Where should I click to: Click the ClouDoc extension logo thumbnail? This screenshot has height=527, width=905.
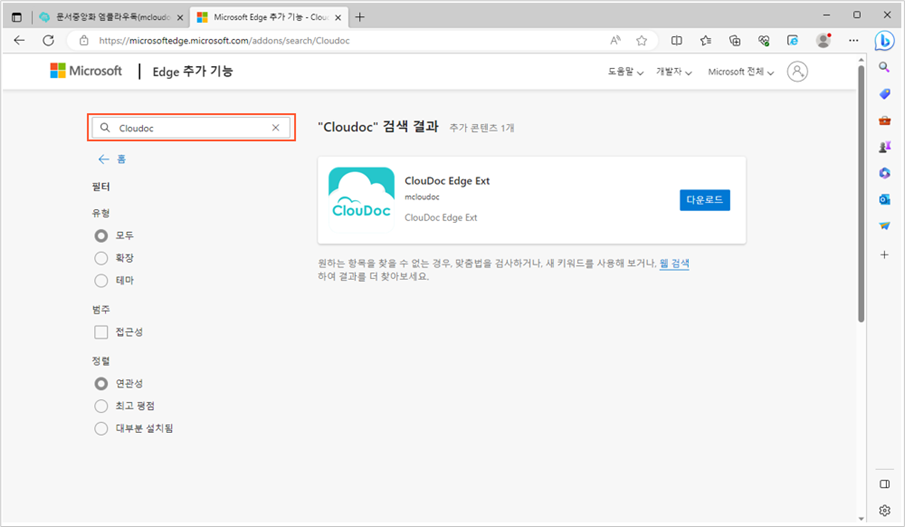361,200
